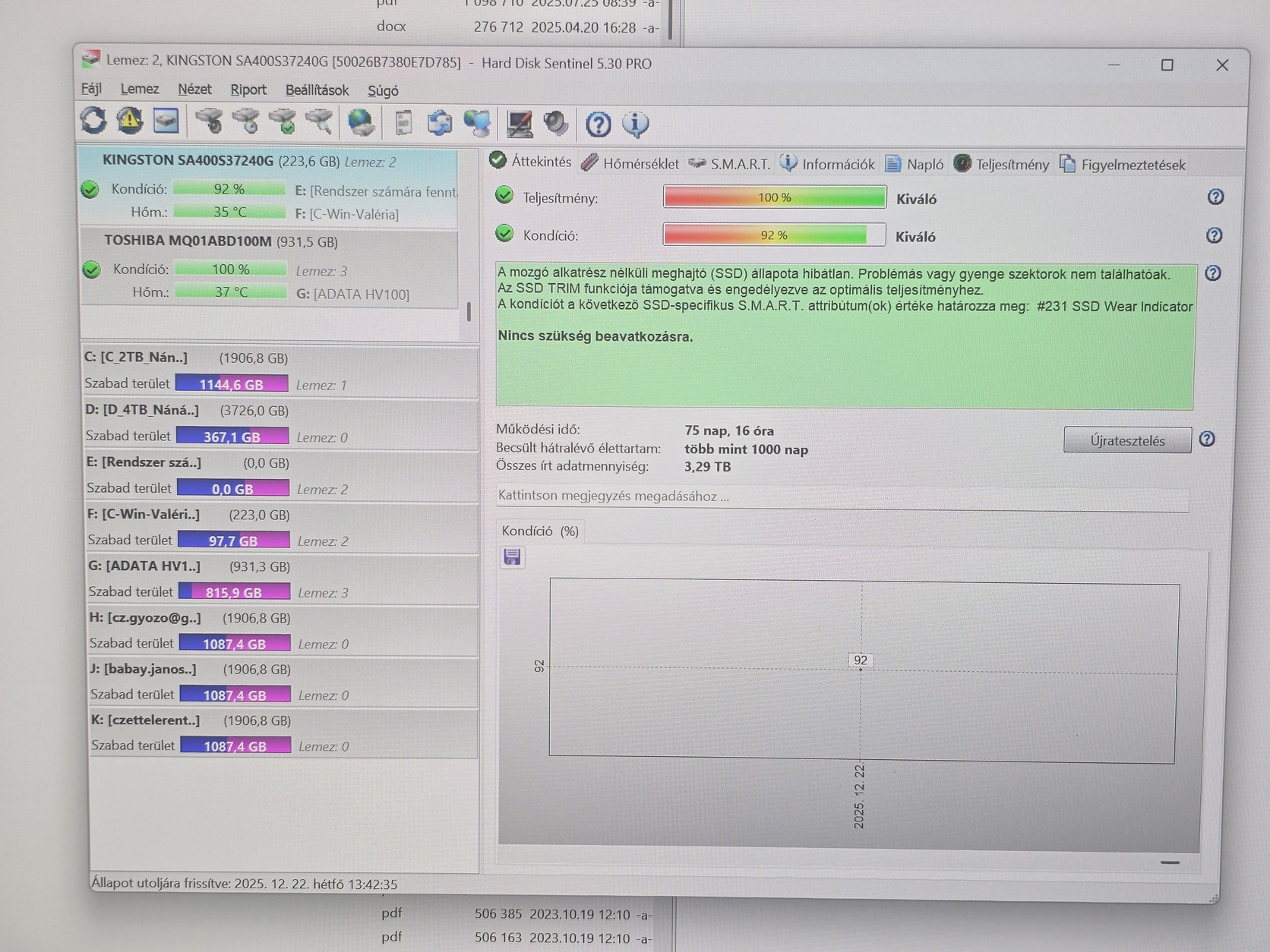
Task: Click the docx row in background file list
Action: pyautogui.click(x=517, y=27)
